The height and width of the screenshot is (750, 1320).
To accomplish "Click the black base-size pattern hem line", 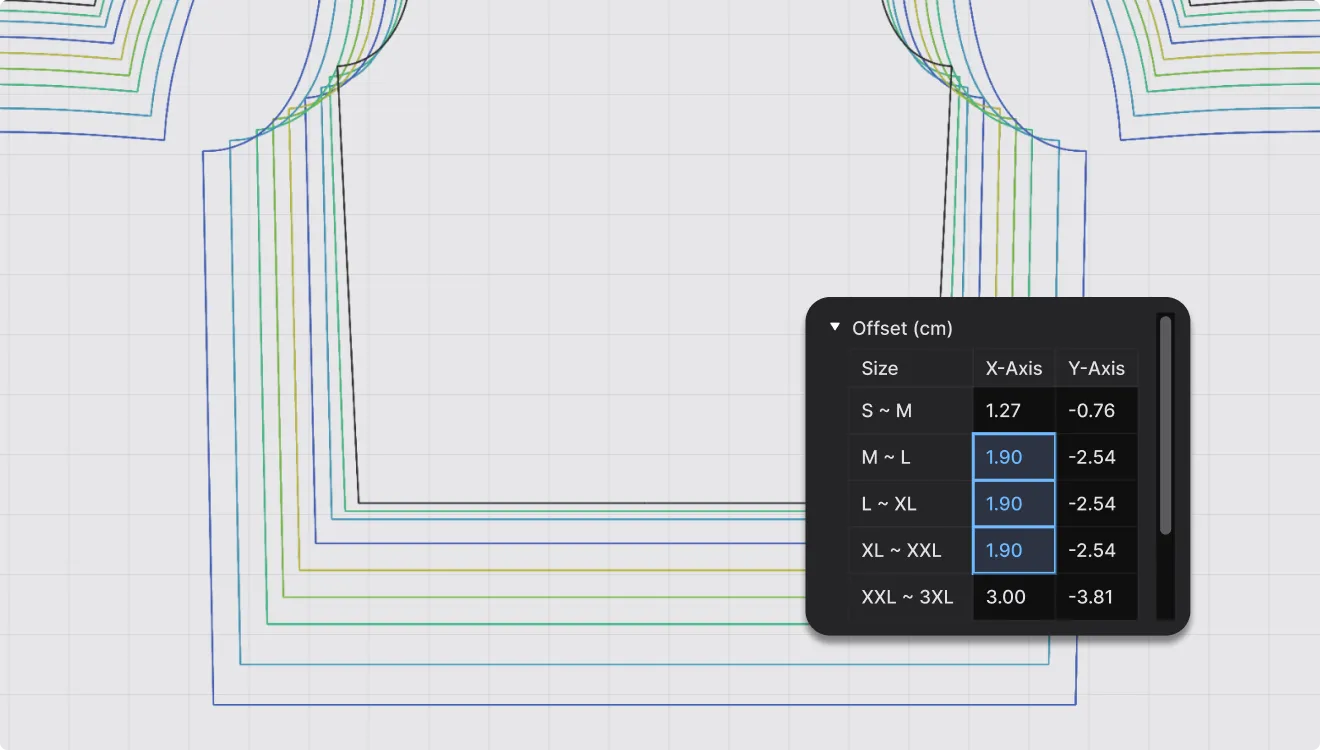I will point(580,503).
